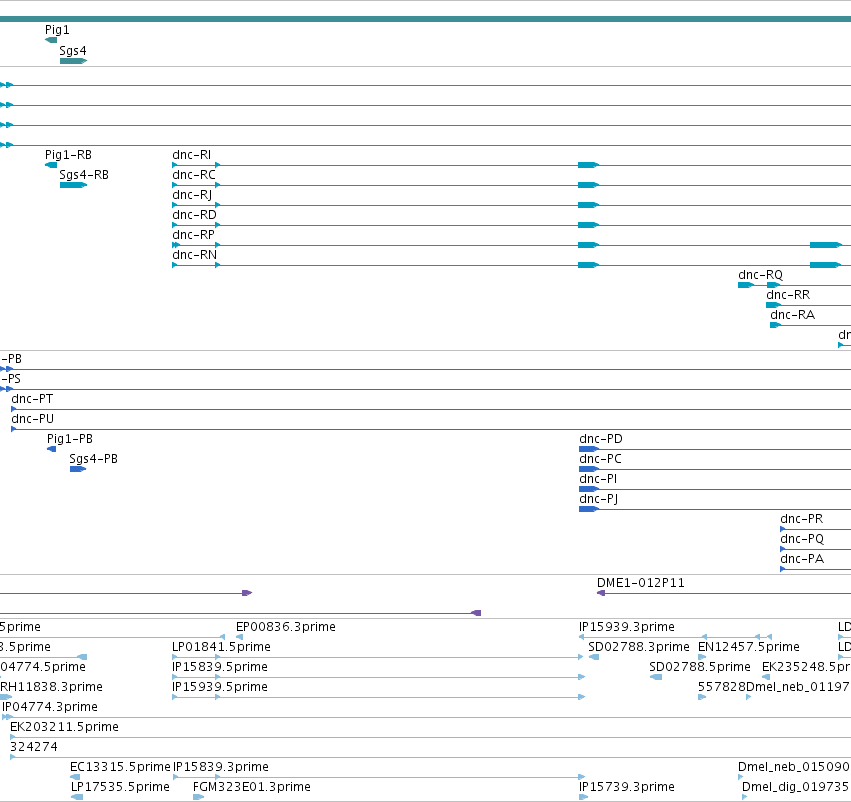
Task: Click the Sgs4 gene arrow glyph
Action: coord(73,61)
